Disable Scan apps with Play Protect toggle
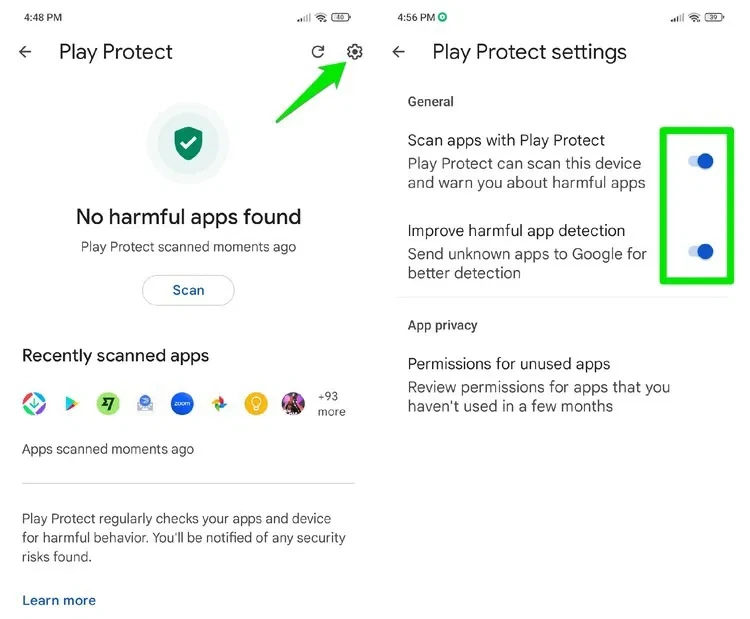Image resolution: width=750 pixels, height=619 pixels. (x=701, y=162)
